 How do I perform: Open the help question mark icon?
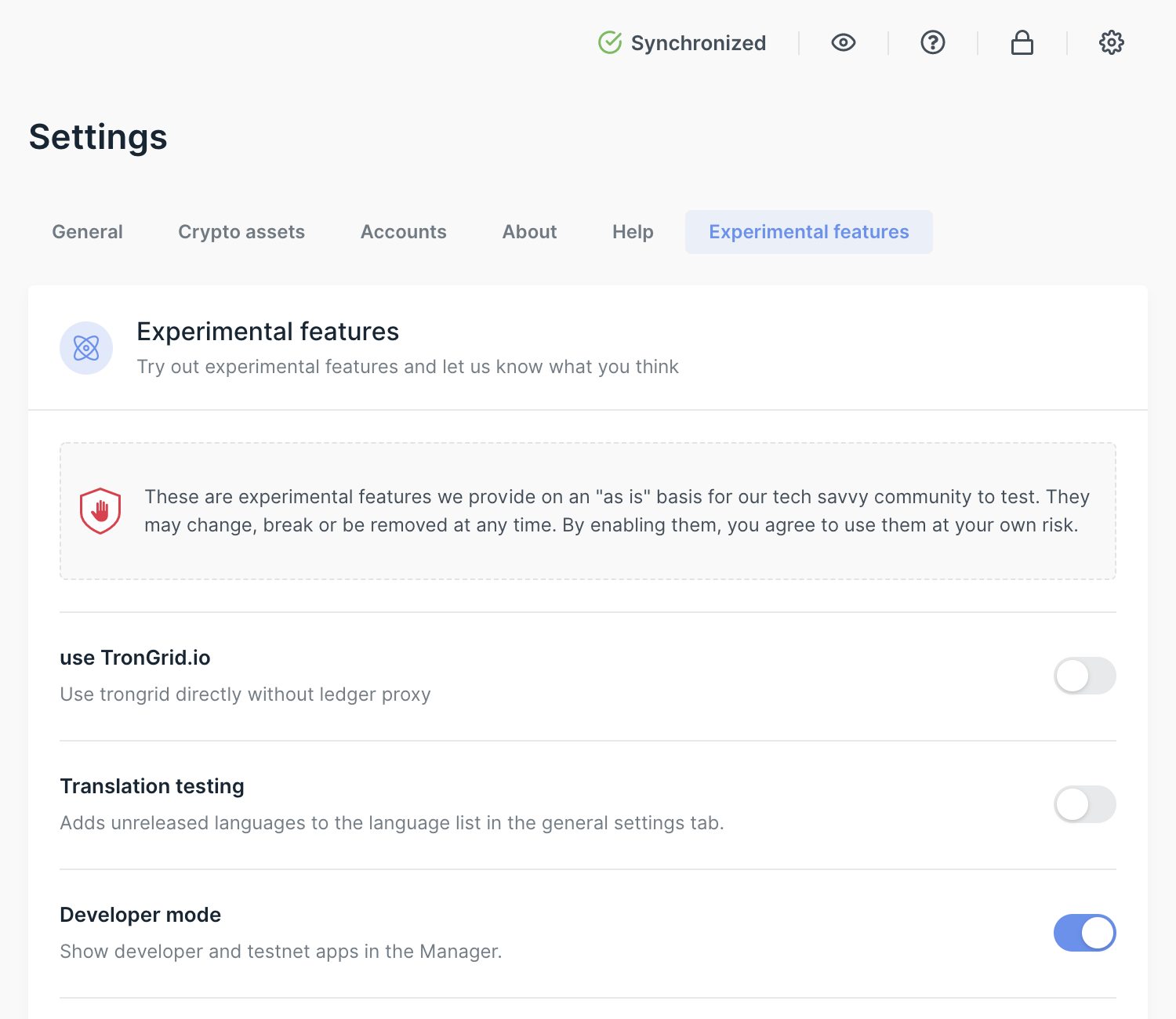(x=932, y=42)
